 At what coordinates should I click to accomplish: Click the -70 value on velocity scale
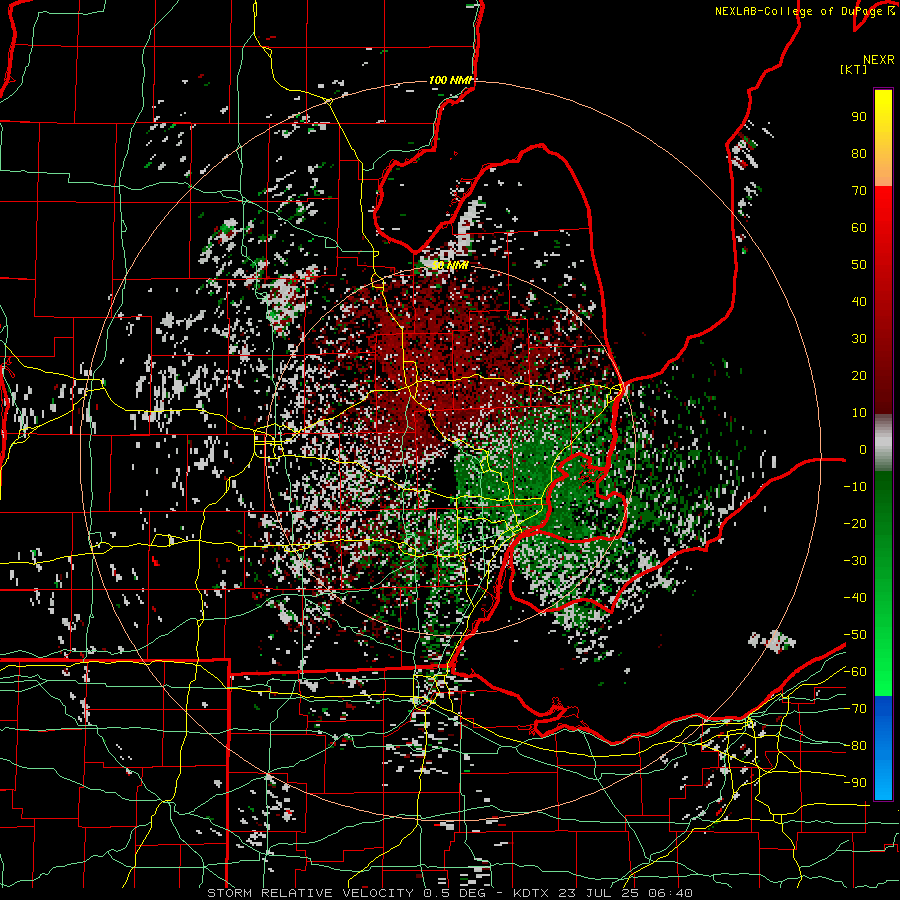point(855,709)
